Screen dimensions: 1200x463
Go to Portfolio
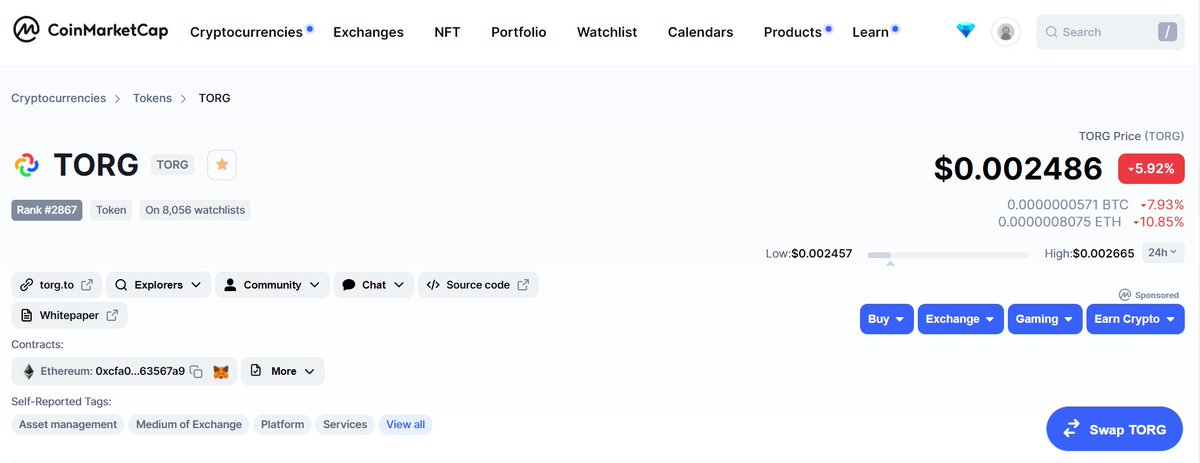tap(519, 32)
